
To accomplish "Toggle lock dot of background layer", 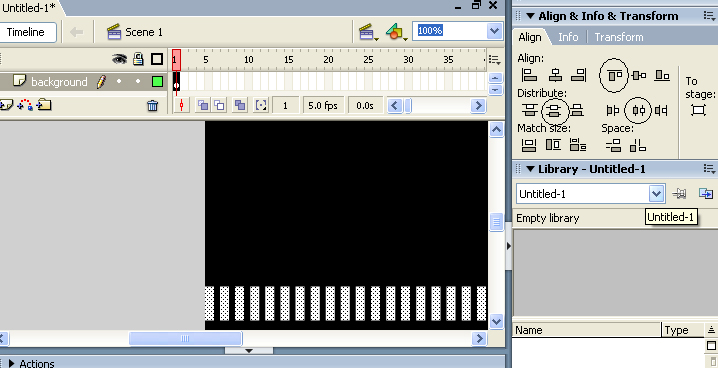I will 138,81.
